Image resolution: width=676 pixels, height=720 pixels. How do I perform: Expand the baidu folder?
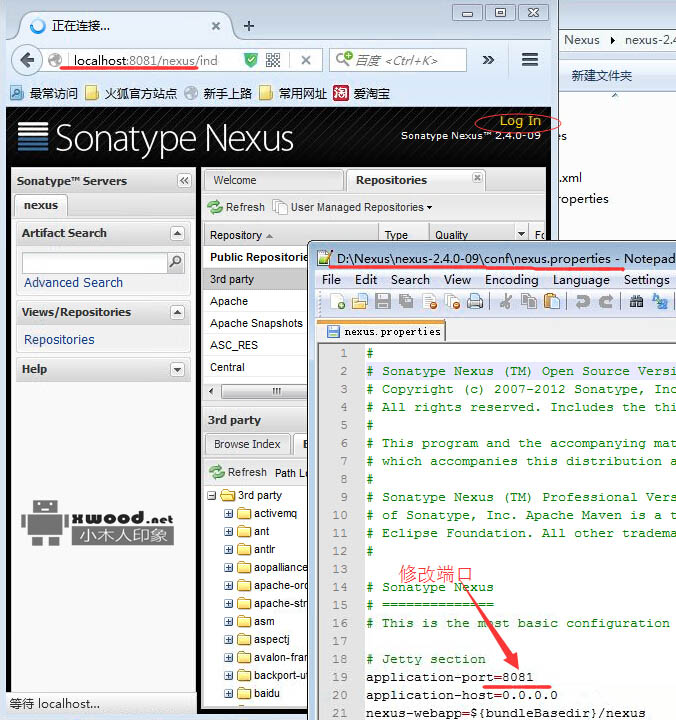coord(229,693)
